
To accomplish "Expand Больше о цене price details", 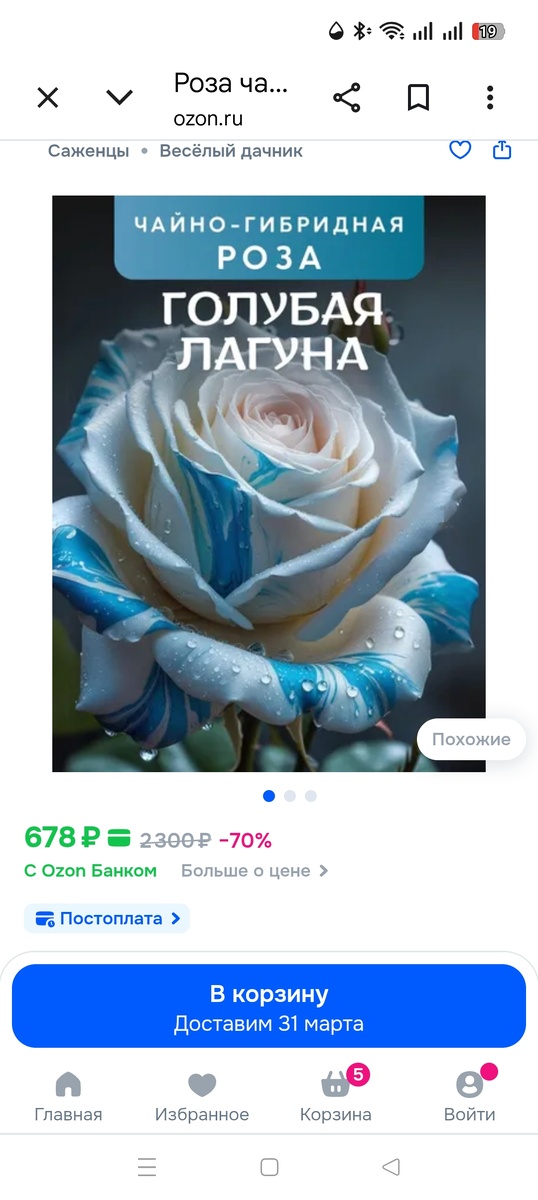I will click(x=255, y=871).
